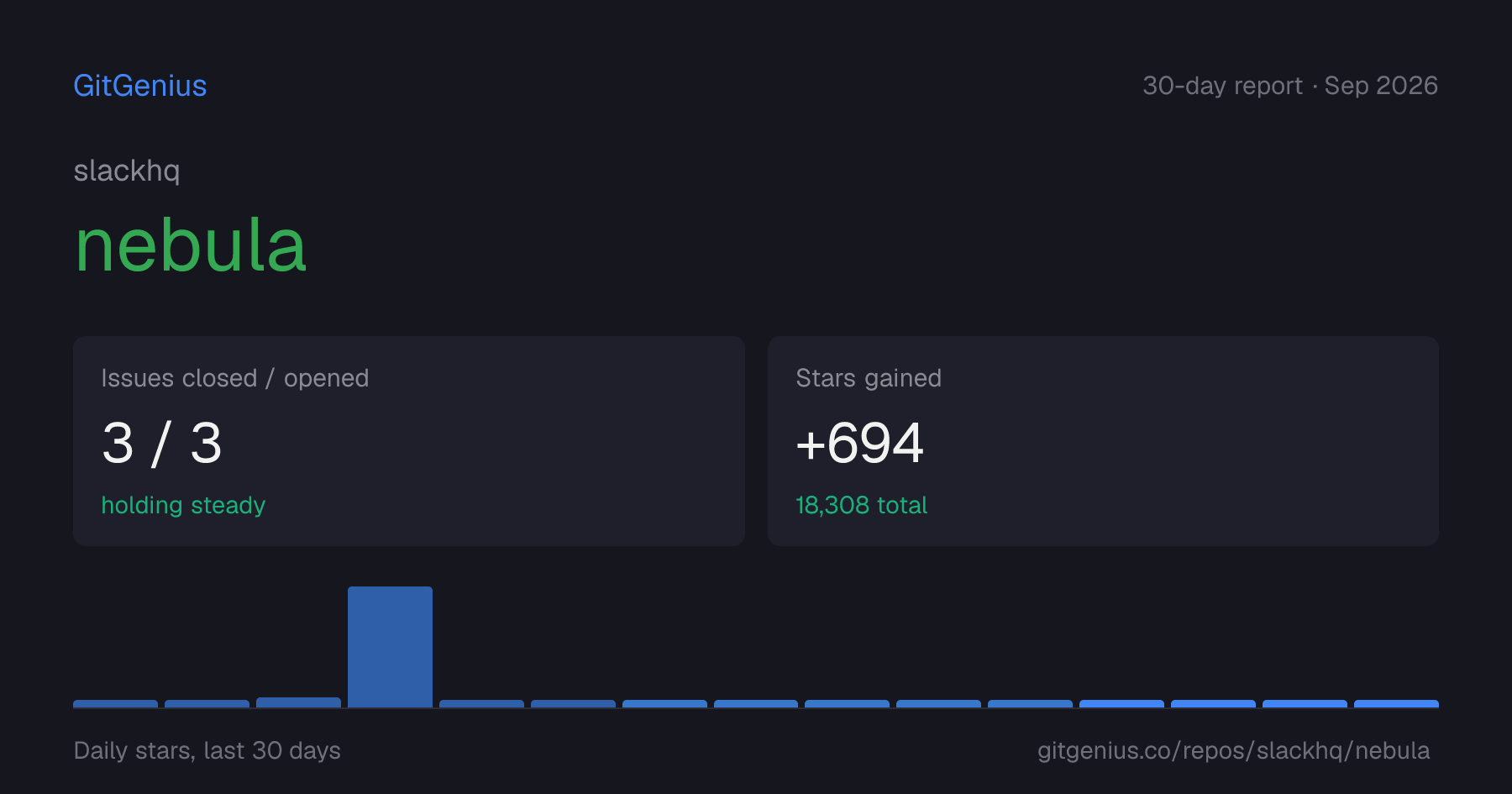
Task: Click the 18,308 total stars text
Action: [861, 505]
